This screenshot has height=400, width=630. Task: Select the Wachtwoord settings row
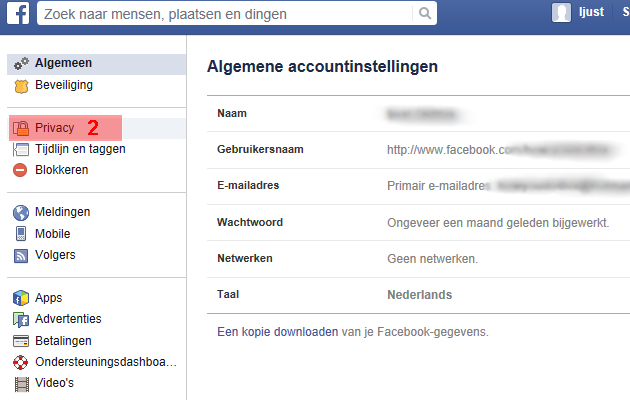click(x=418, y=222)
